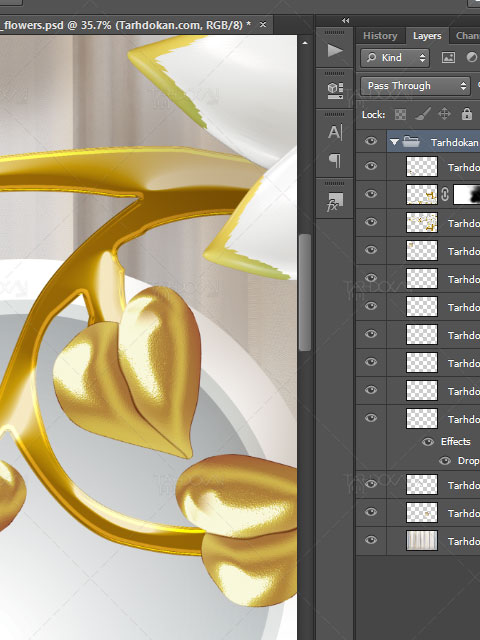Select the Tarhdokan group name row

pyautogui.click(x=433, y=142)
